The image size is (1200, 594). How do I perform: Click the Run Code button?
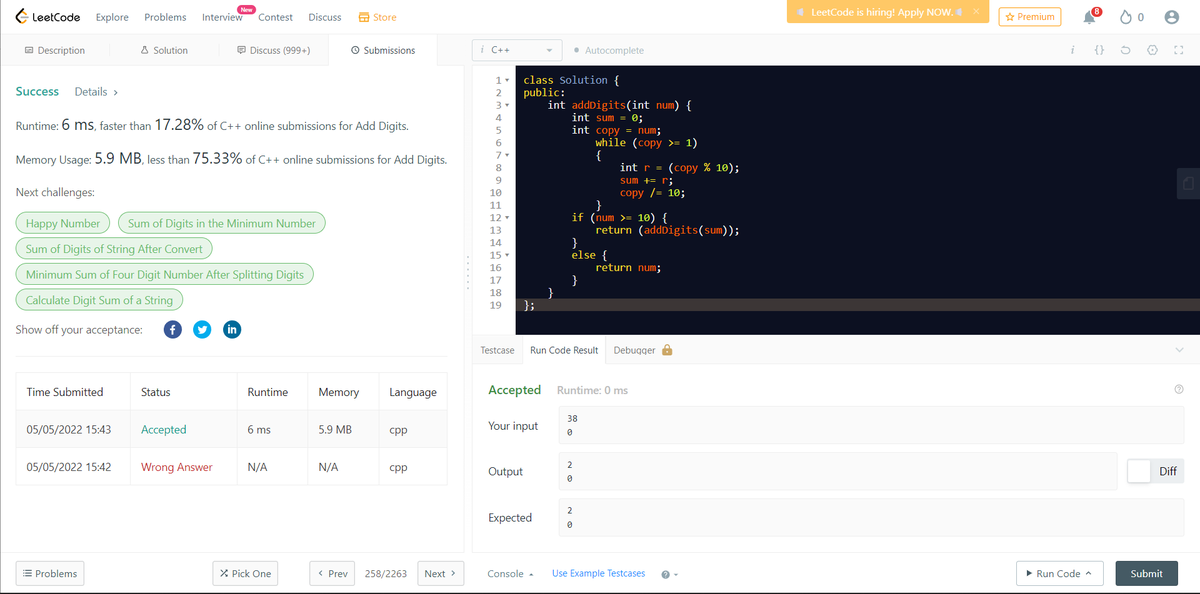pyautogui.click(x=1058, y=573)
